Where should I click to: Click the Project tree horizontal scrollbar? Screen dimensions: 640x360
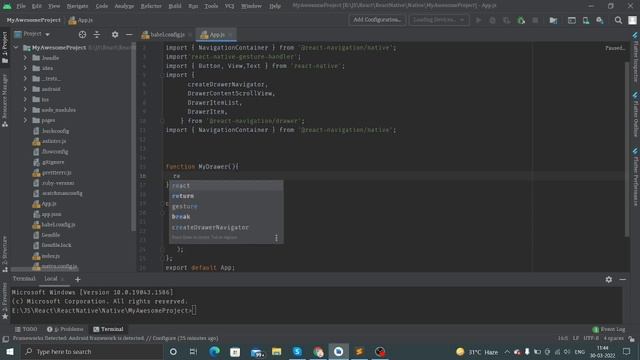pyautogui.click(x=45, y=269)
